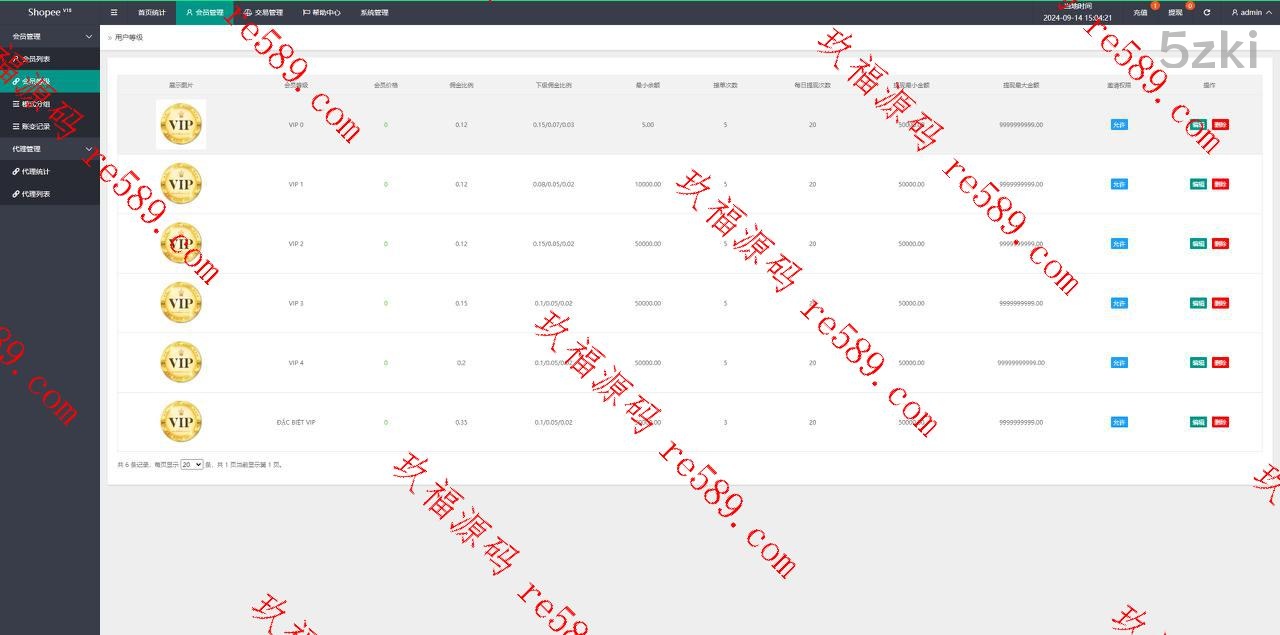Toggle 允许 permission on ĐẶC BIỆT VIP row
Image resolution: width=1280 pixels, height=635 pixels.
point(1119,422)
